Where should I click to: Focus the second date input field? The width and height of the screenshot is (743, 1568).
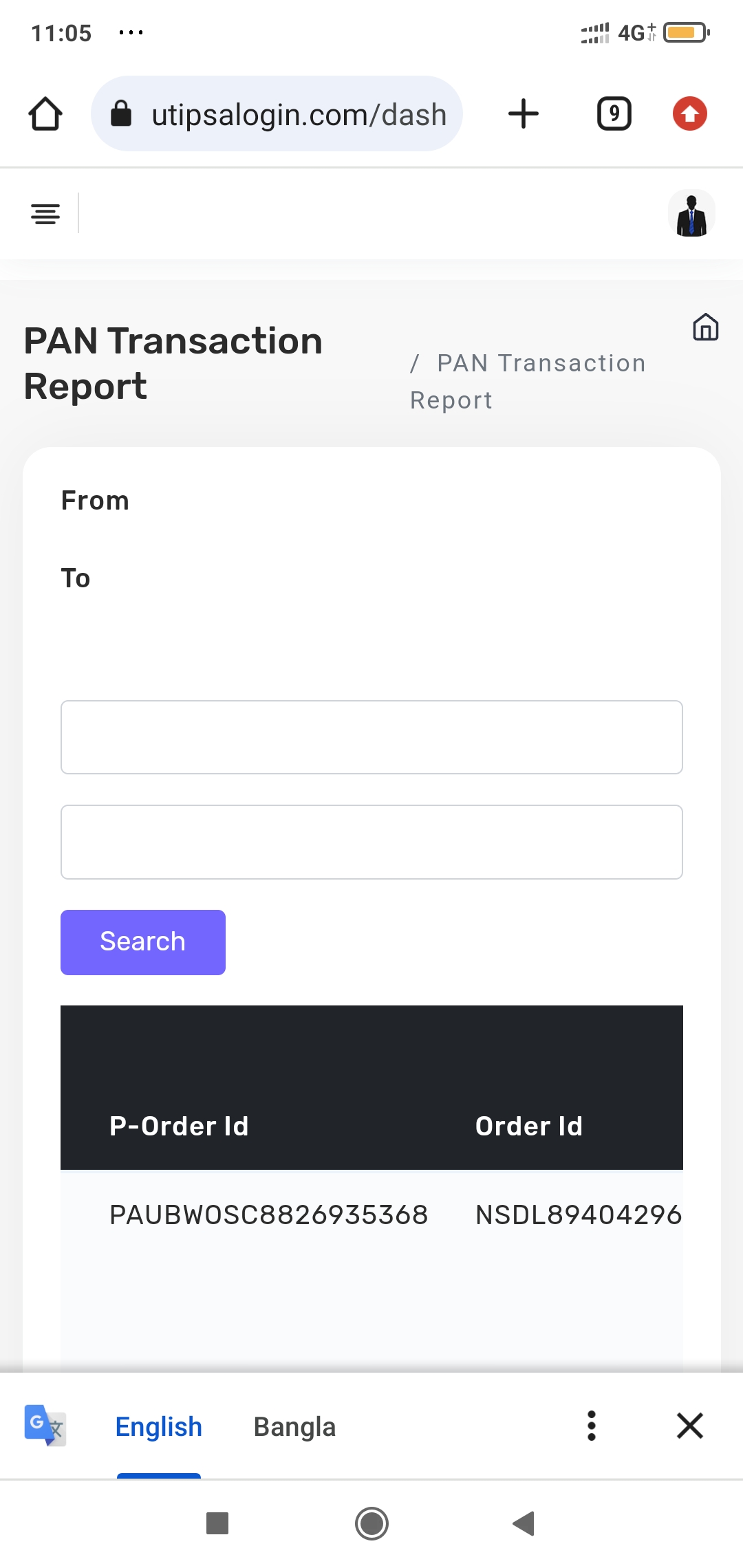pos(371,842)
